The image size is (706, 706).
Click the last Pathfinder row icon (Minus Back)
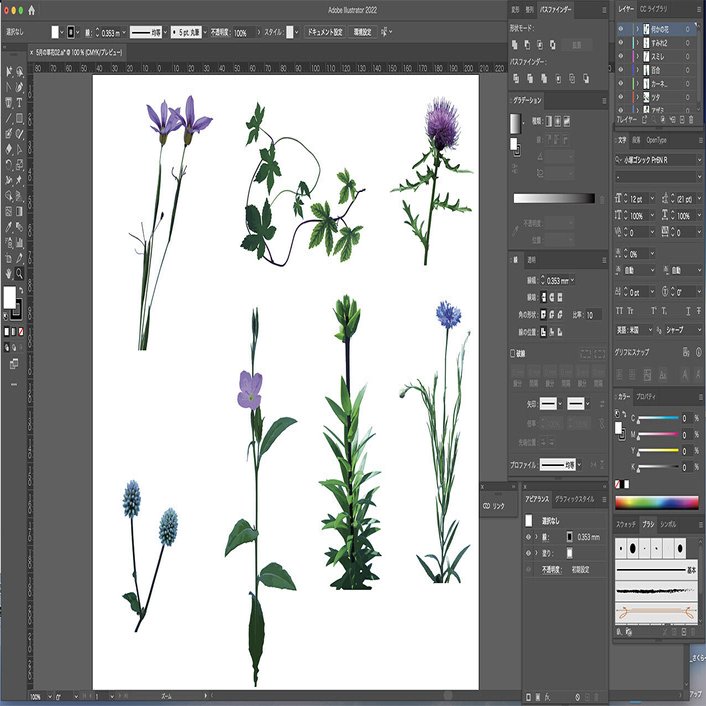tap(586, 78)
